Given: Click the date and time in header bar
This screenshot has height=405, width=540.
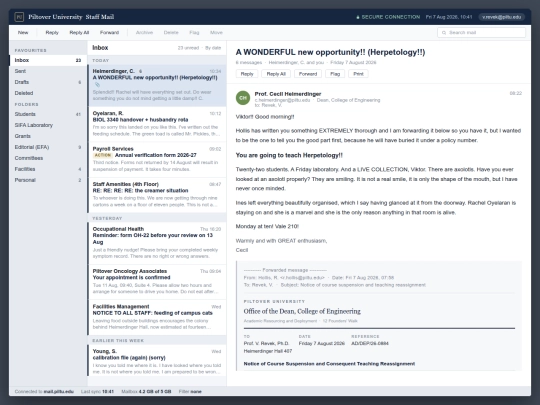Looking at the screenshot, I should tap(449, 17).
